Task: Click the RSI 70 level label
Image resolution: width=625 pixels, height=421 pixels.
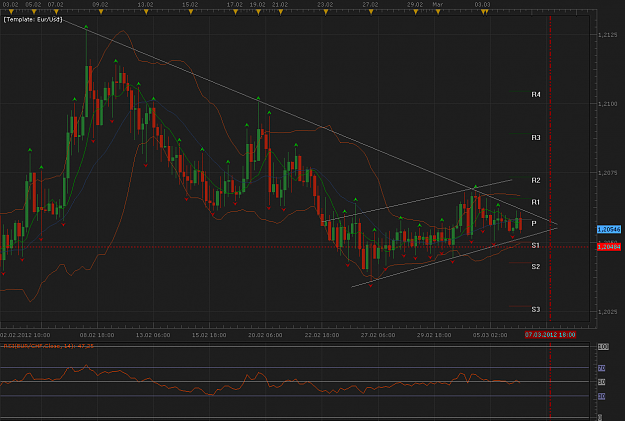Action: pos(601,368)
